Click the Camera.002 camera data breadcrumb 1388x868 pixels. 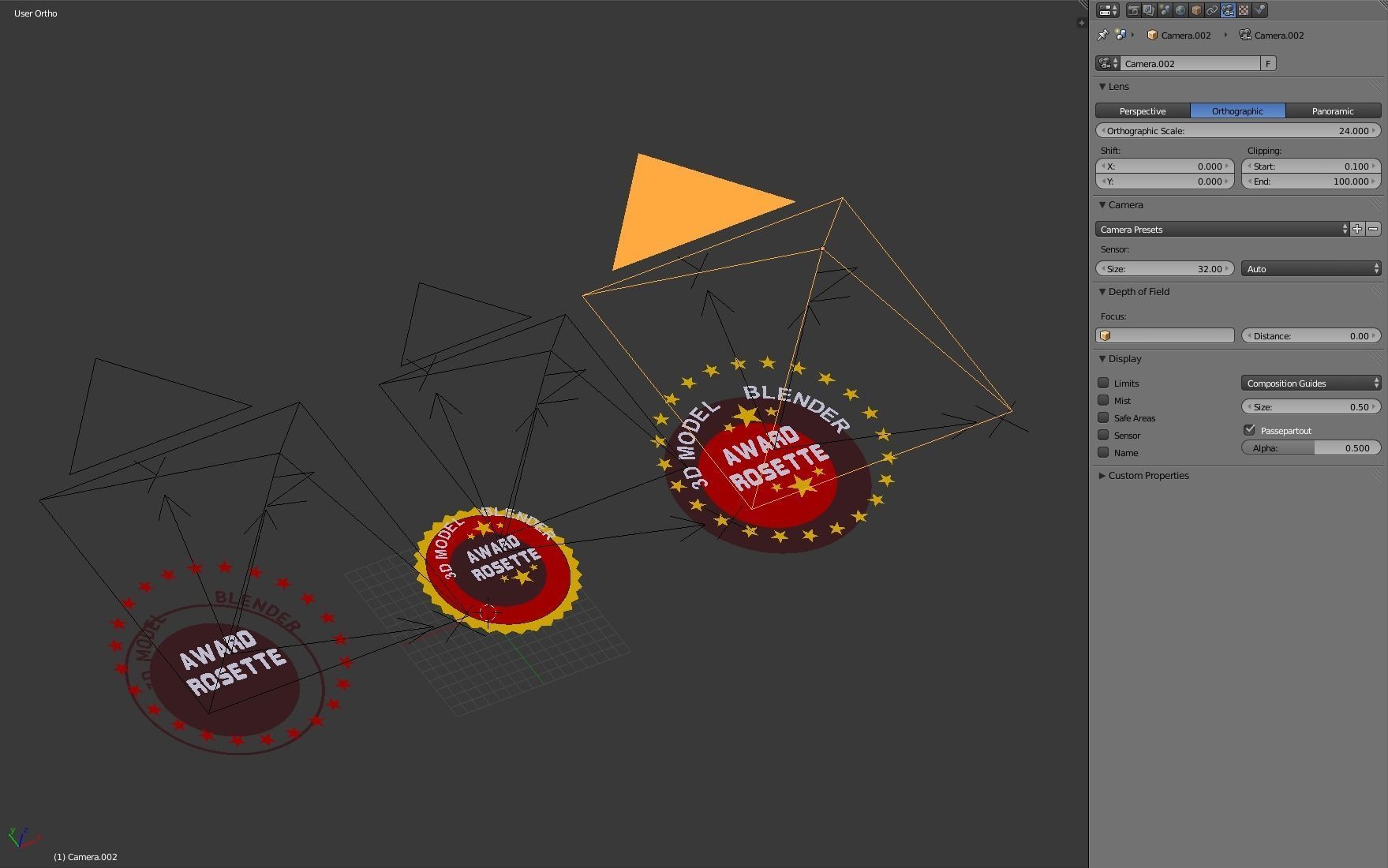click(x=1271, y=35)
